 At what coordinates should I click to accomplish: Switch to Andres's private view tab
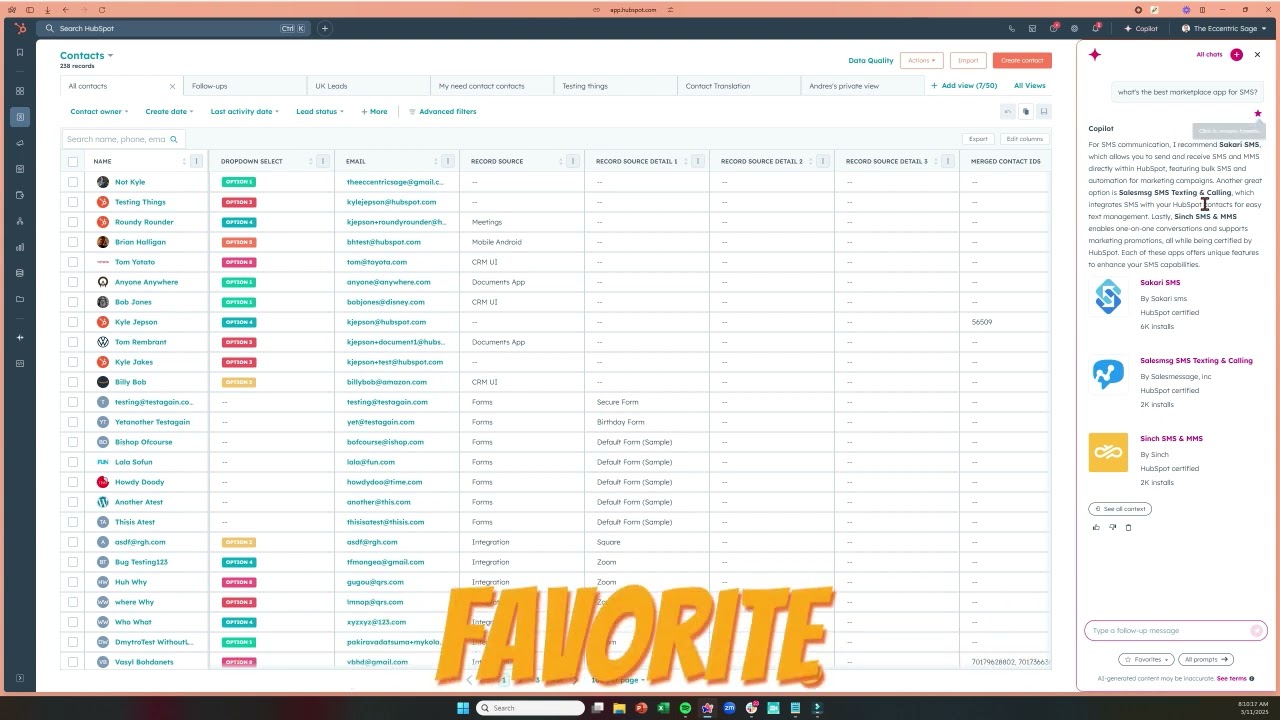click(862, 86)
